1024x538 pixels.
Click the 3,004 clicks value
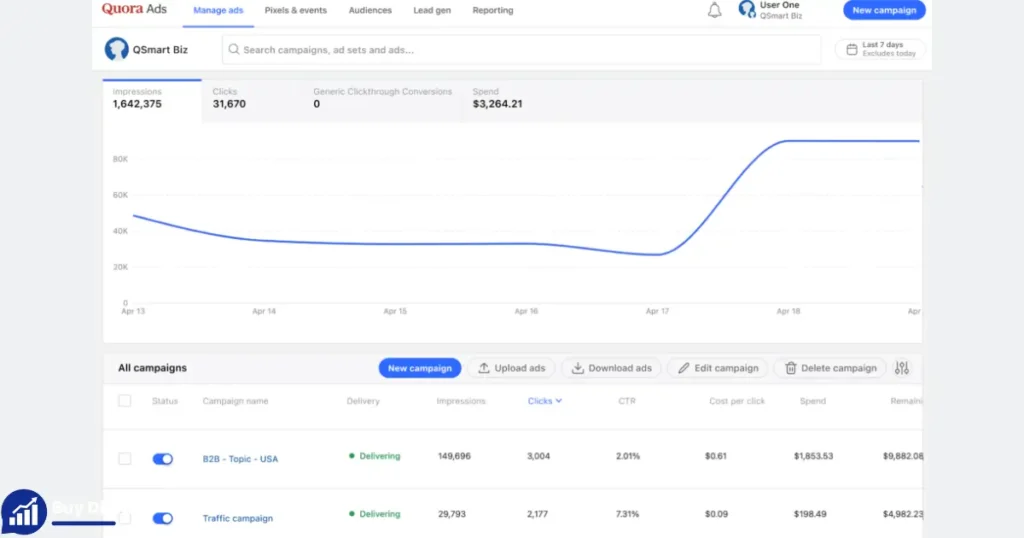point(538,456)
